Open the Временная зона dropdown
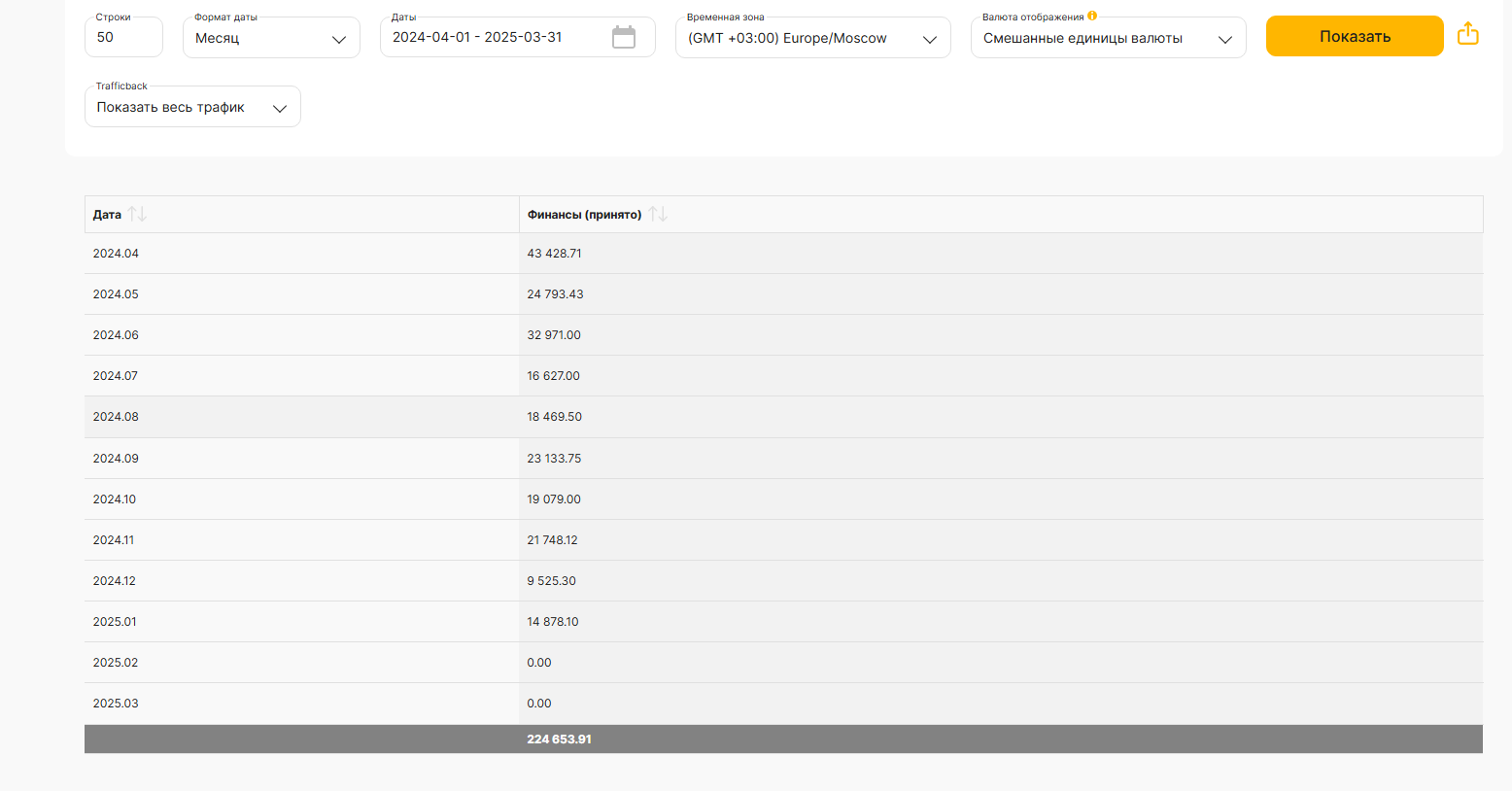The width and height of the screenshot is (1512, 791). click(x=812, y=38)
